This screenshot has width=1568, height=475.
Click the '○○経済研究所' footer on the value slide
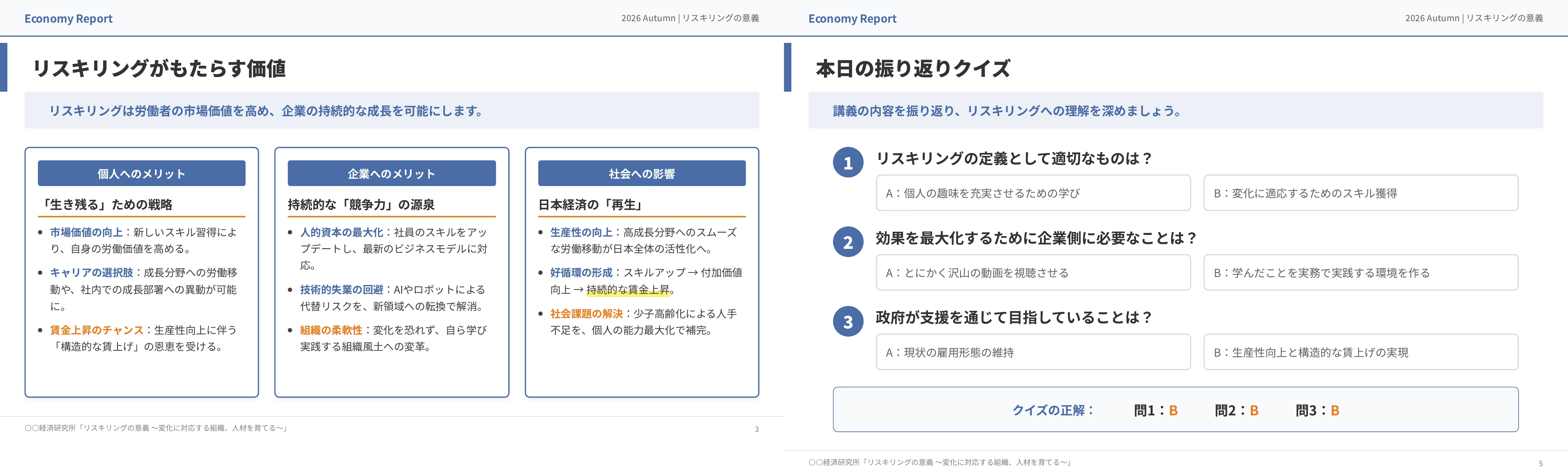pyautogui.click(x=156, y=428)
